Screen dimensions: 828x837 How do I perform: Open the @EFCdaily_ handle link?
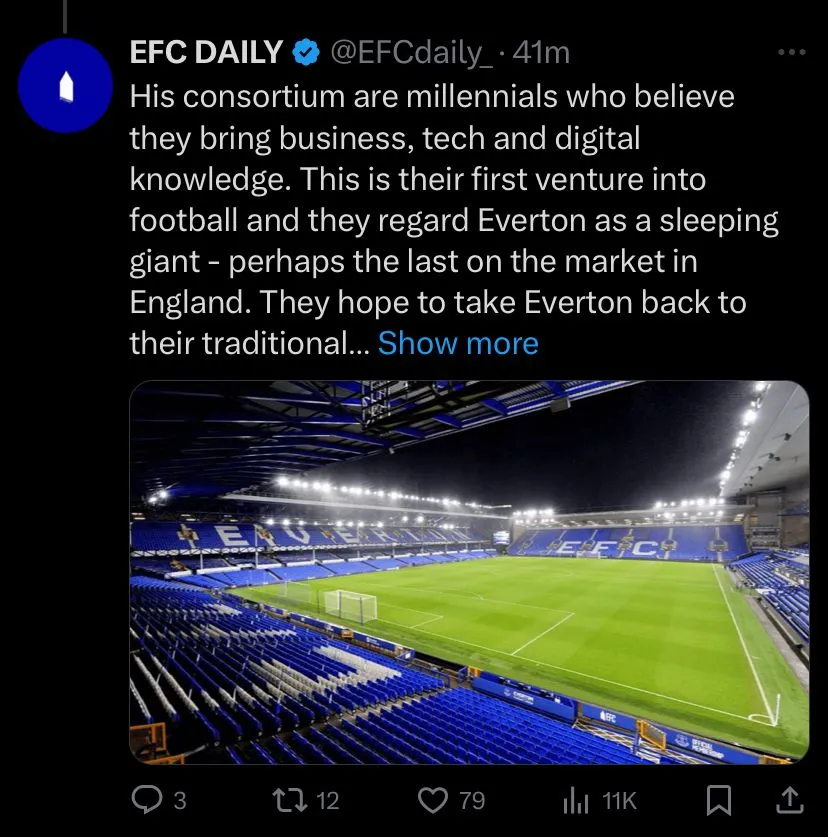click(411, 53)
